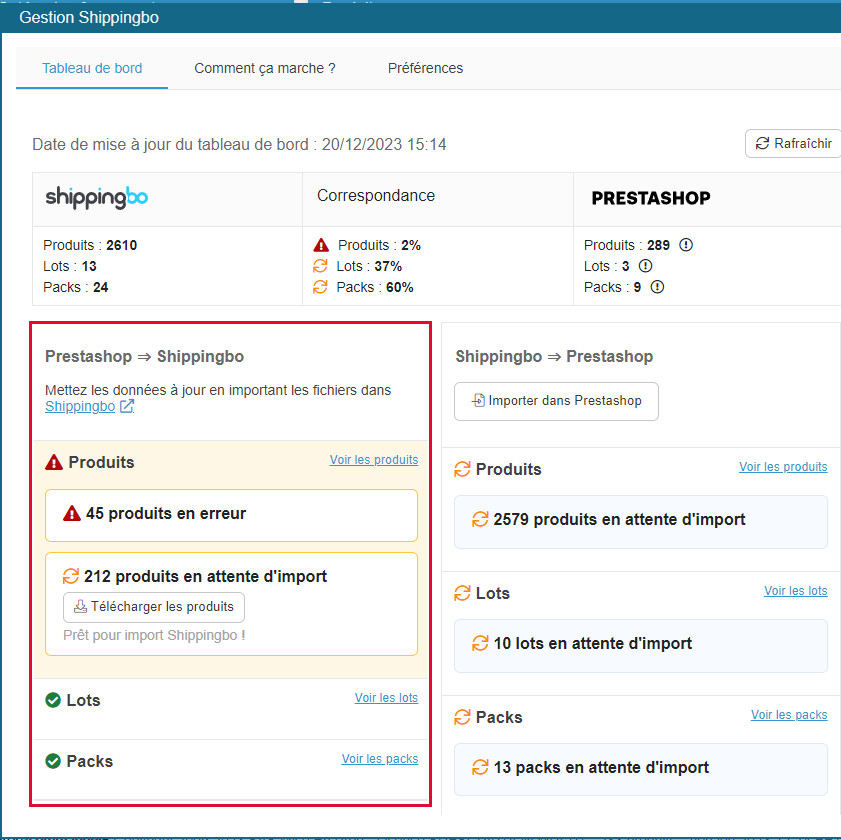The image size is (841, 840).
Task: Select the 2579 produits en attente d'import card
Action: coord(641,522)
